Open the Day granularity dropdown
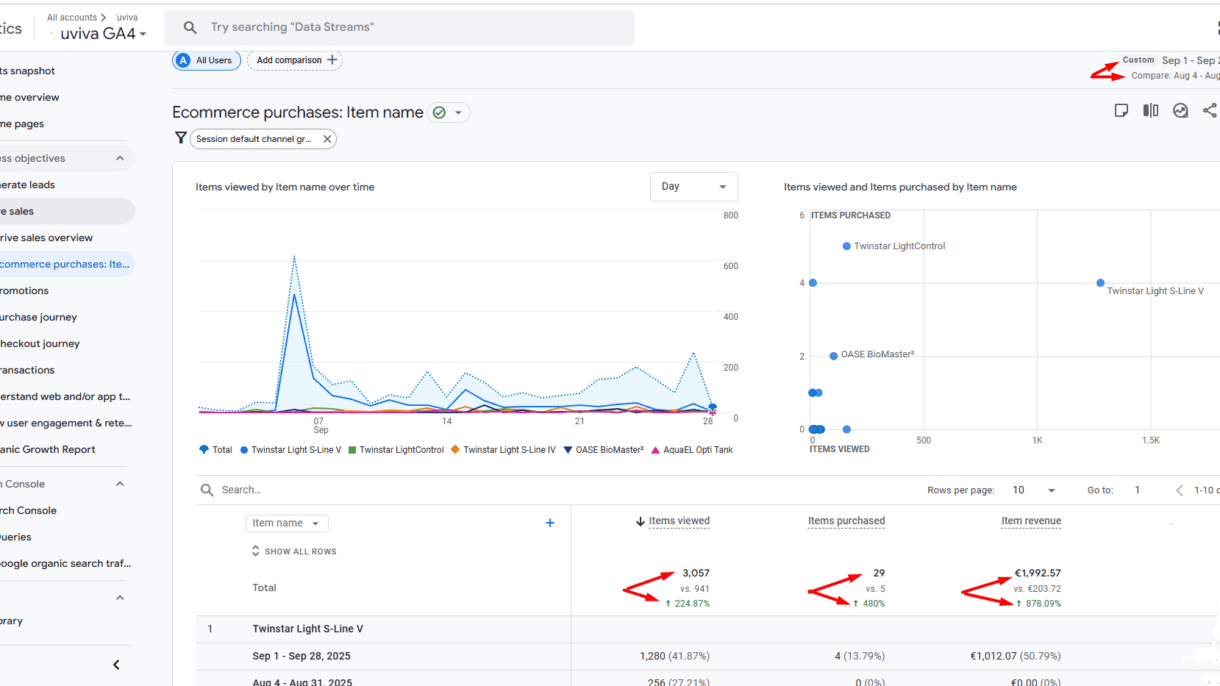Image resolution: width=1220 pixels, height=686 pixels. pyautogui.click(x=693, y=187)
